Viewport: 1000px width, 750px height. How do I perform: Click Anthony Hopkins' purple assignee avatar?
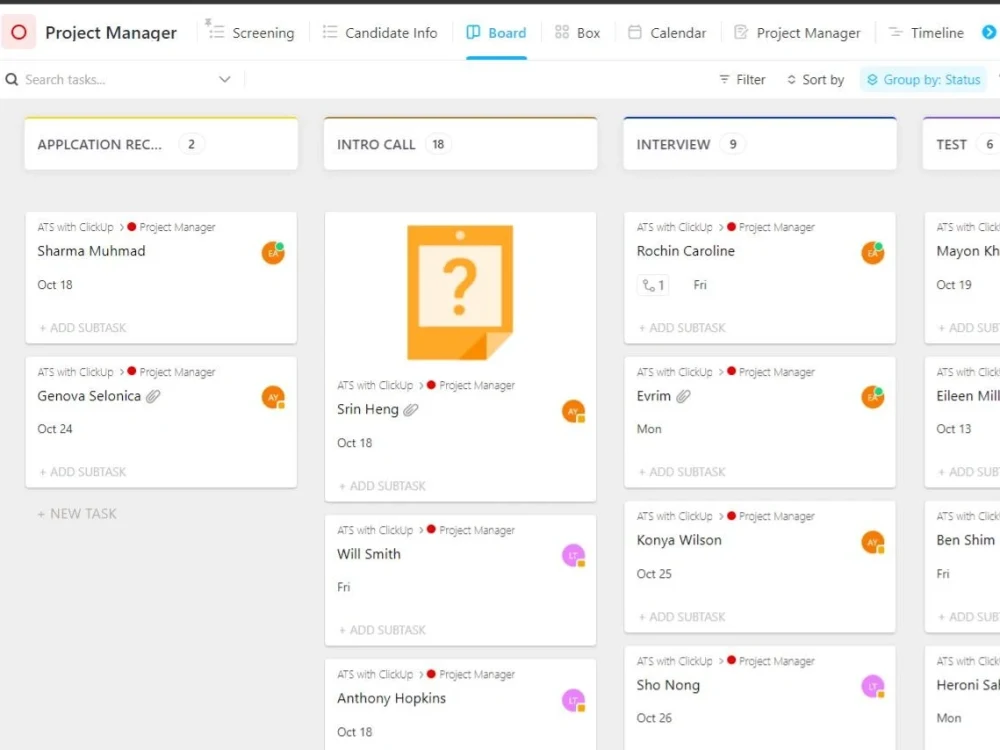pyautogui.click(x=573, y=700)
